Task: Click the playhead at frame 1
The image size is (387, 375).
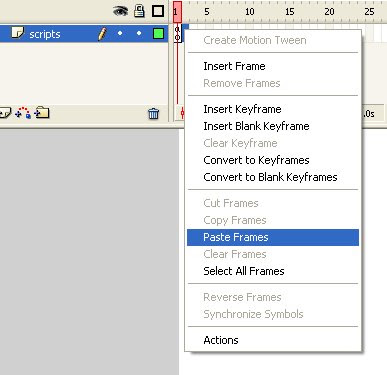Action: point(177,12)
